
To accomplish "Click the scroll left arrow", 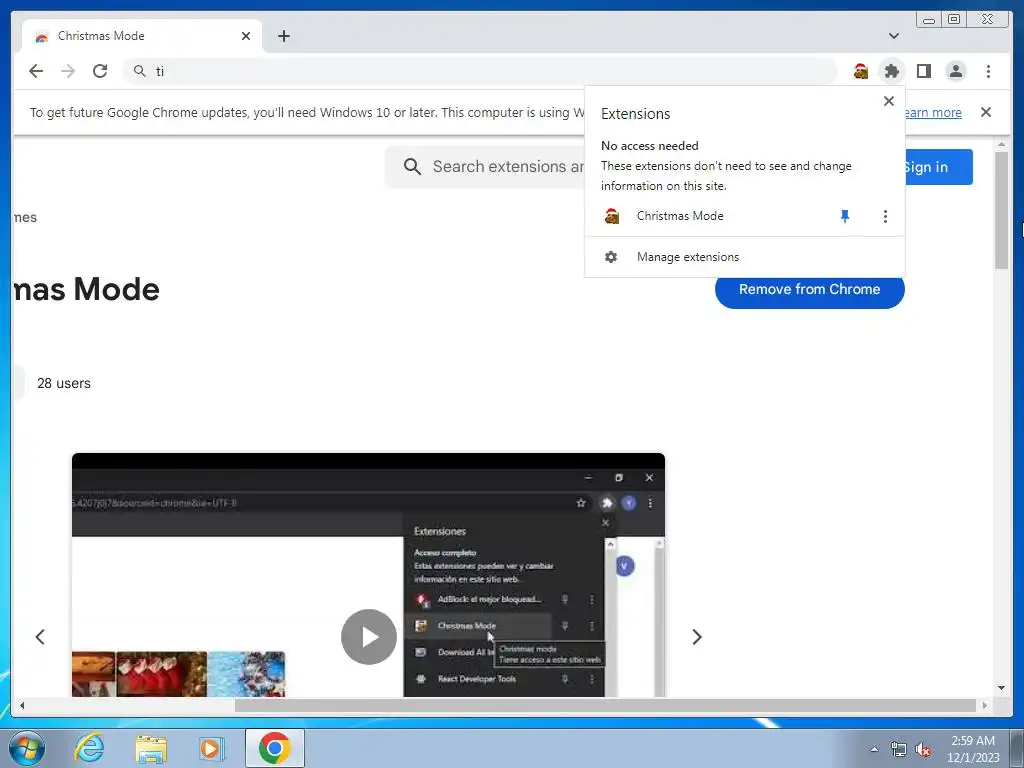I will click(x=22, y=705).
